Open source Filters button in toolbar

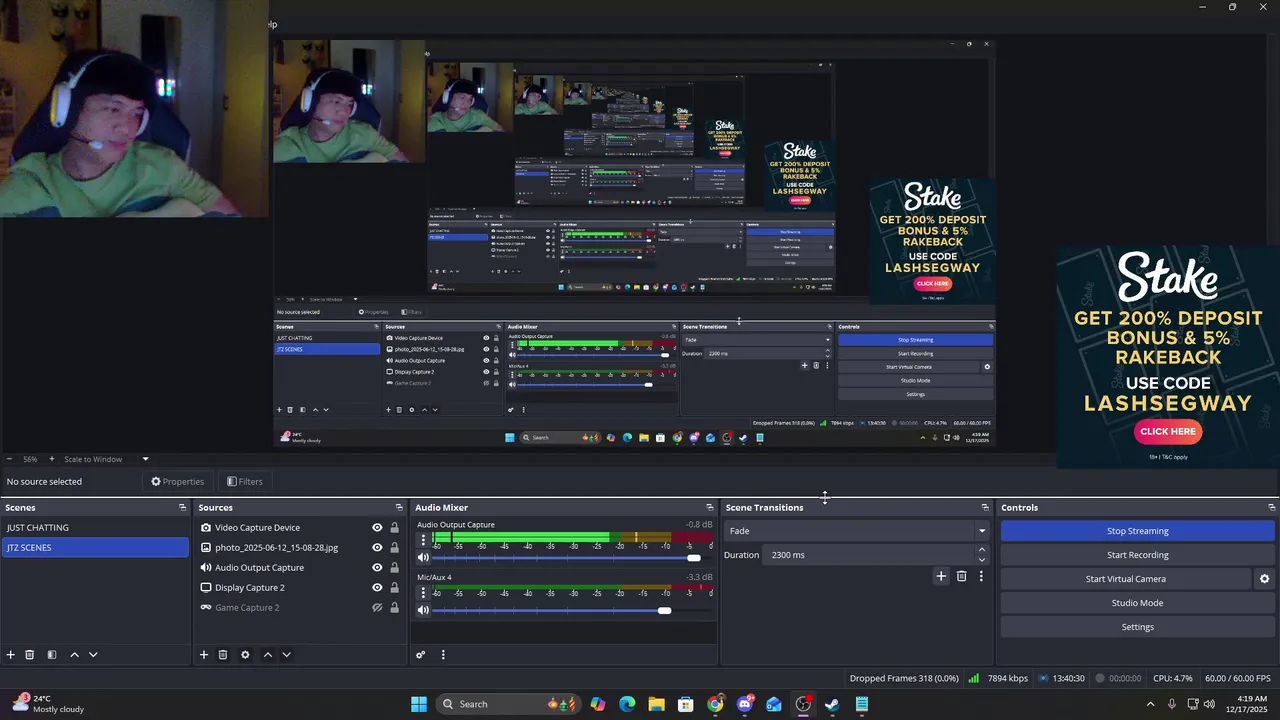click(x=245, y=482)
